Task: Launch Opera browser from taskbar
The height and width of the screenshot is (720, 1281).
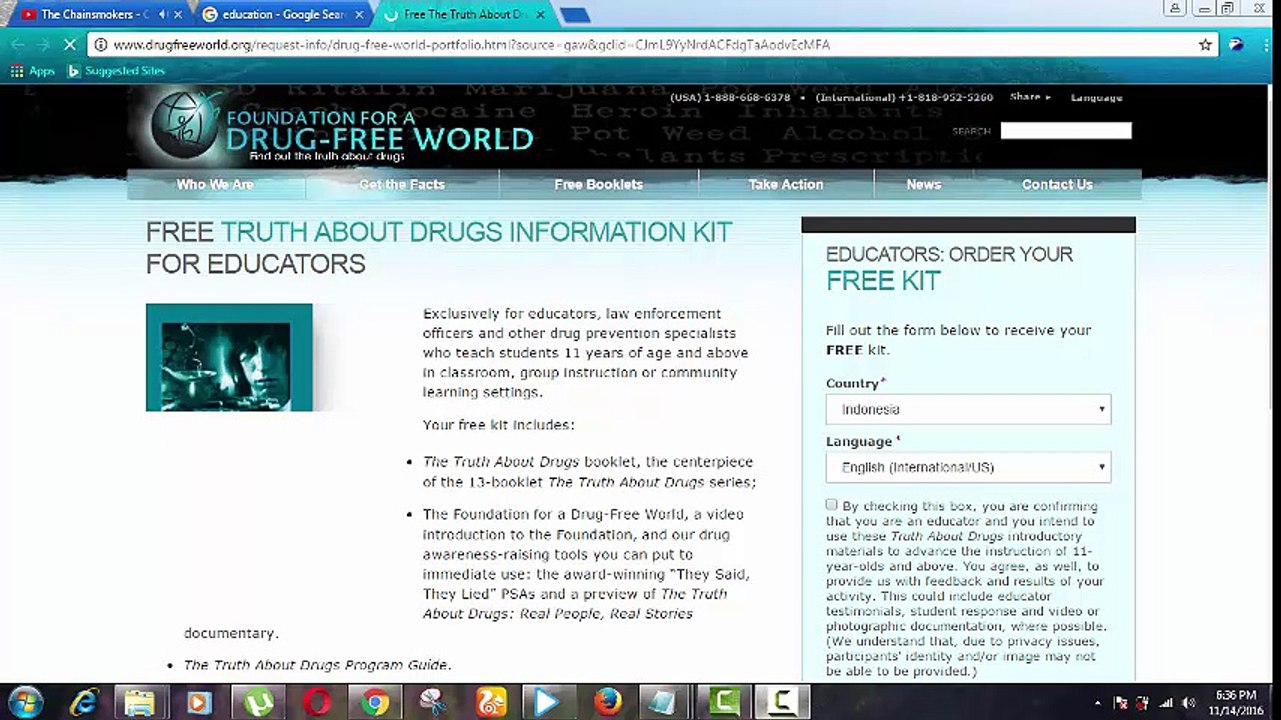Action: [x=317, y=702]
